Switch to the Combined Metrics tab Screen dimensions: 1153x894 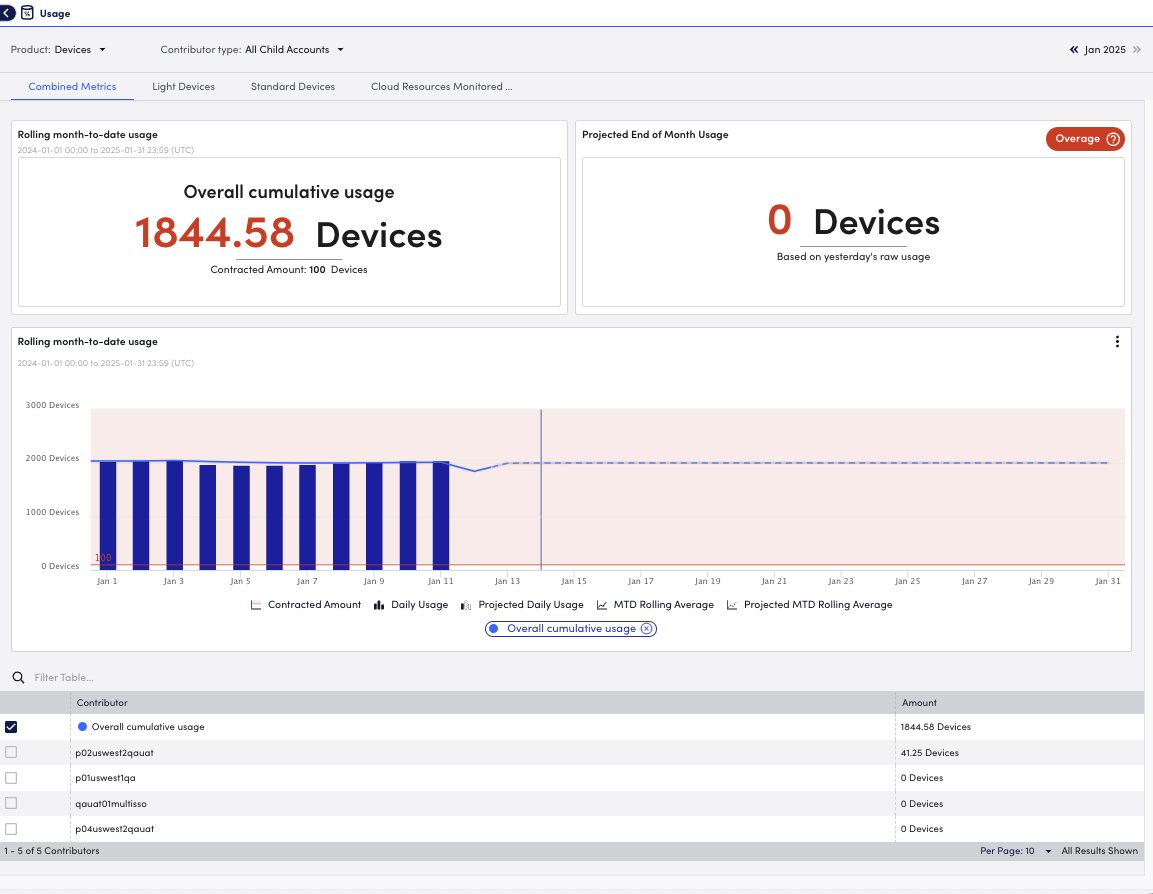72,86
